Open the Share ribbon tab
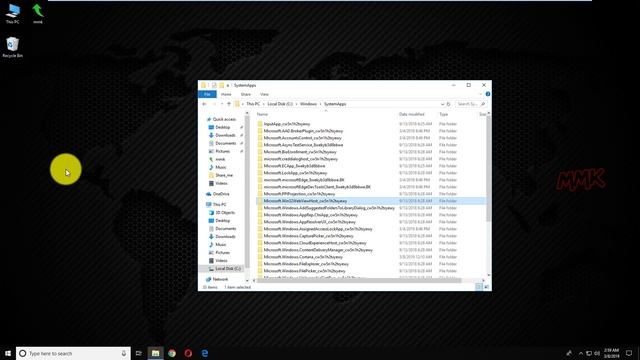640x360 pixels. pyautogui.click(x=246, y=94)
